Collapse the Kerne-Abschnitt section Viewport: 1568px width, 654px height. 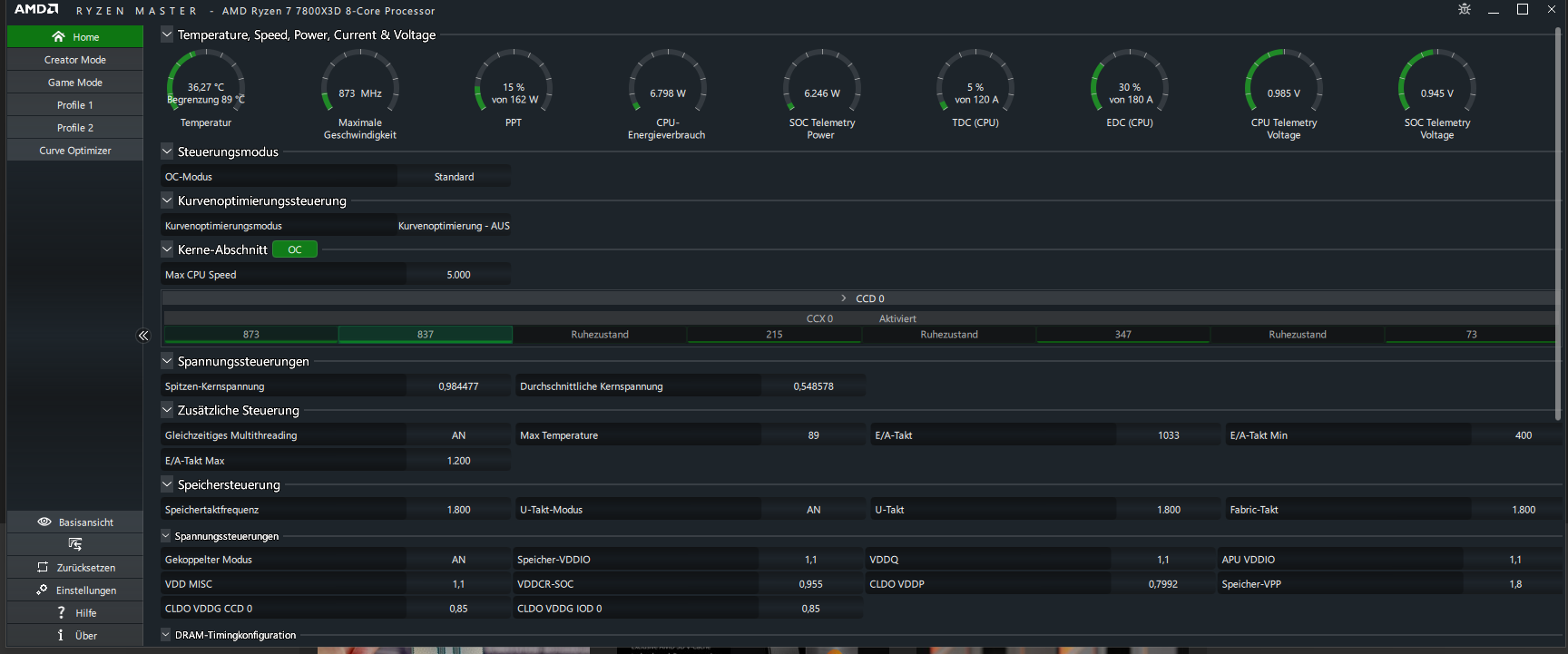coord(167,249)
